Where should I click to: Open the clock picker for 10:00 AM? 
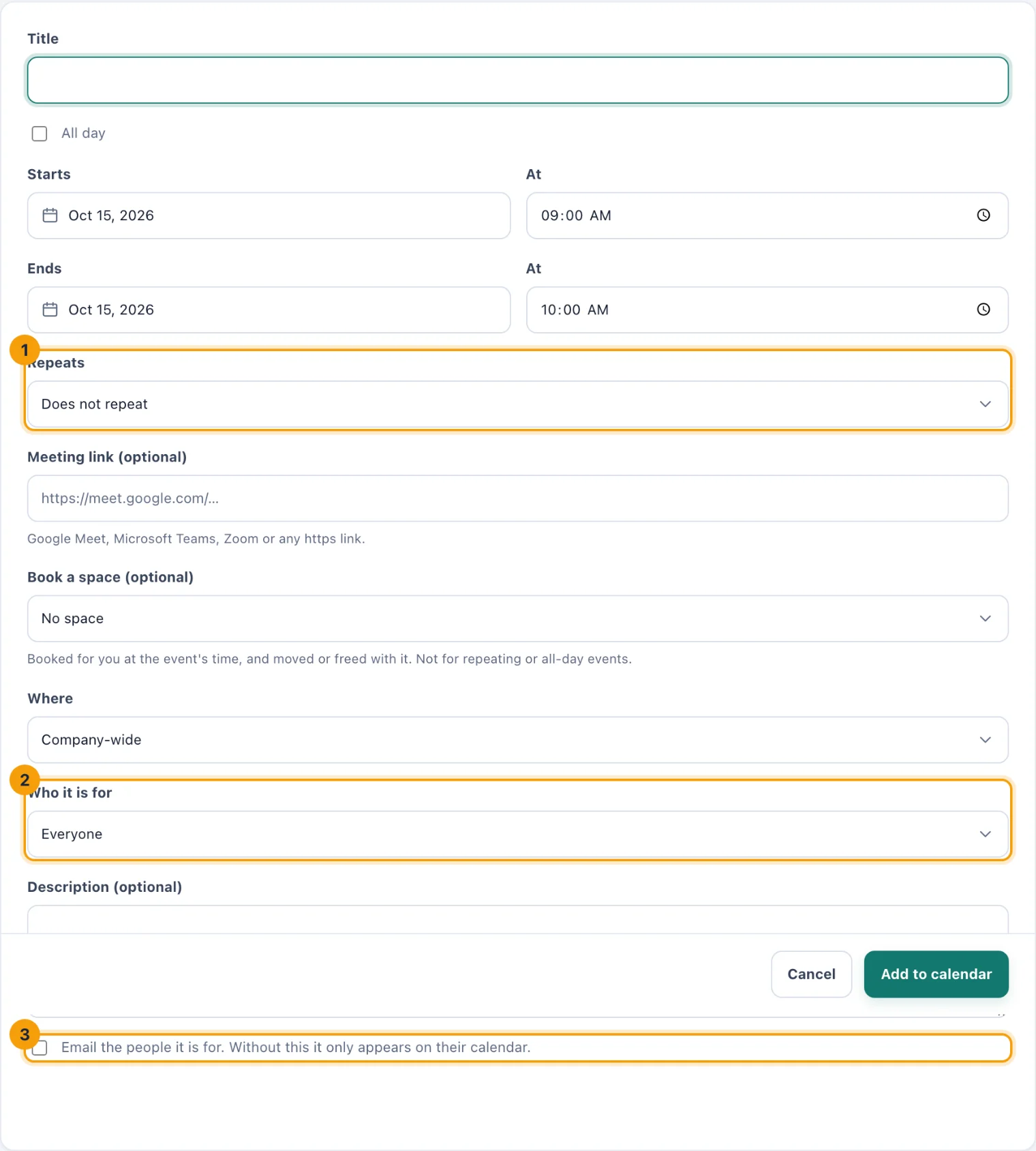click(983, 310)
